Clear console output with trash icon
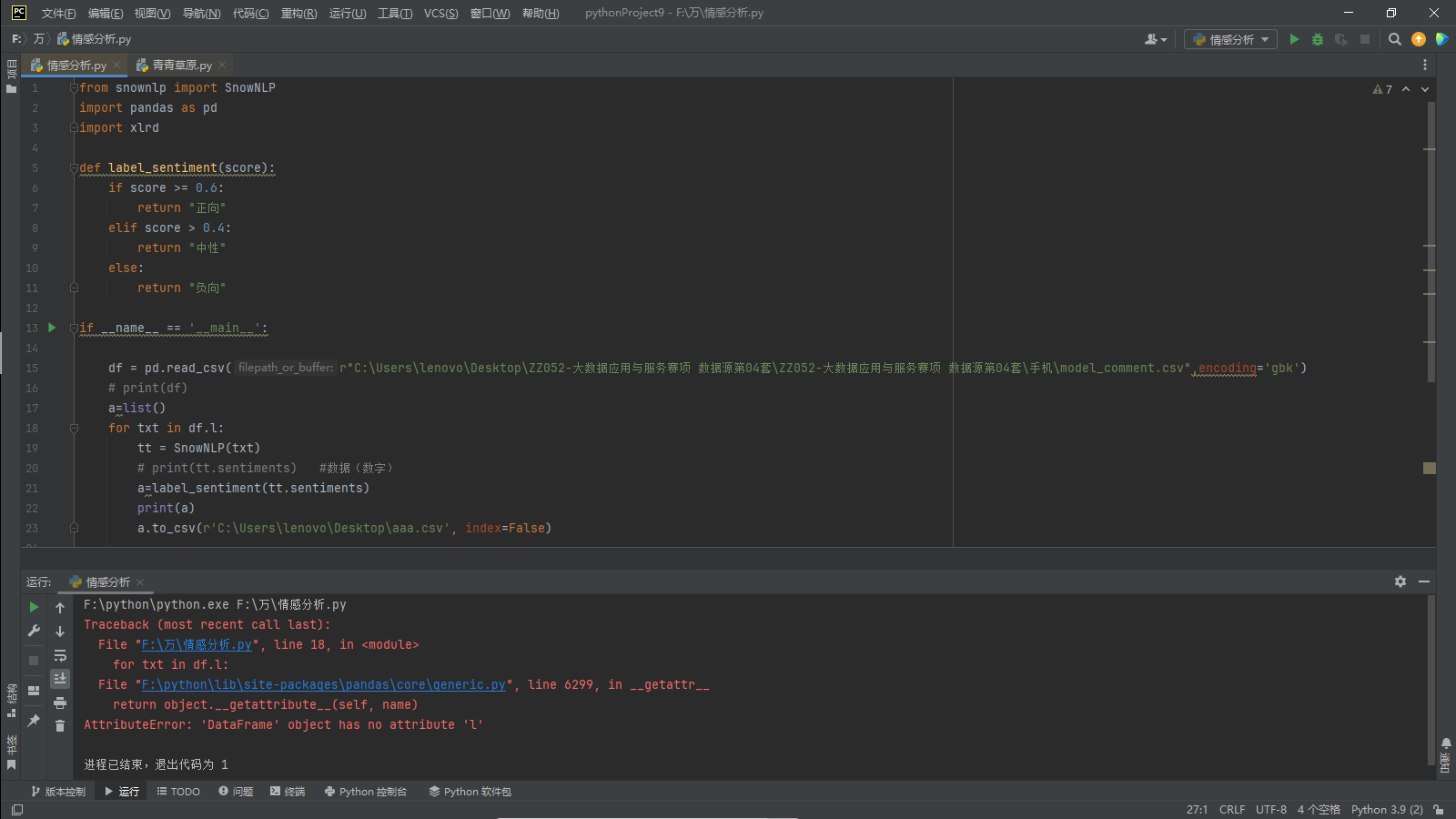1456x819 pixels. [x=60, y=725]
